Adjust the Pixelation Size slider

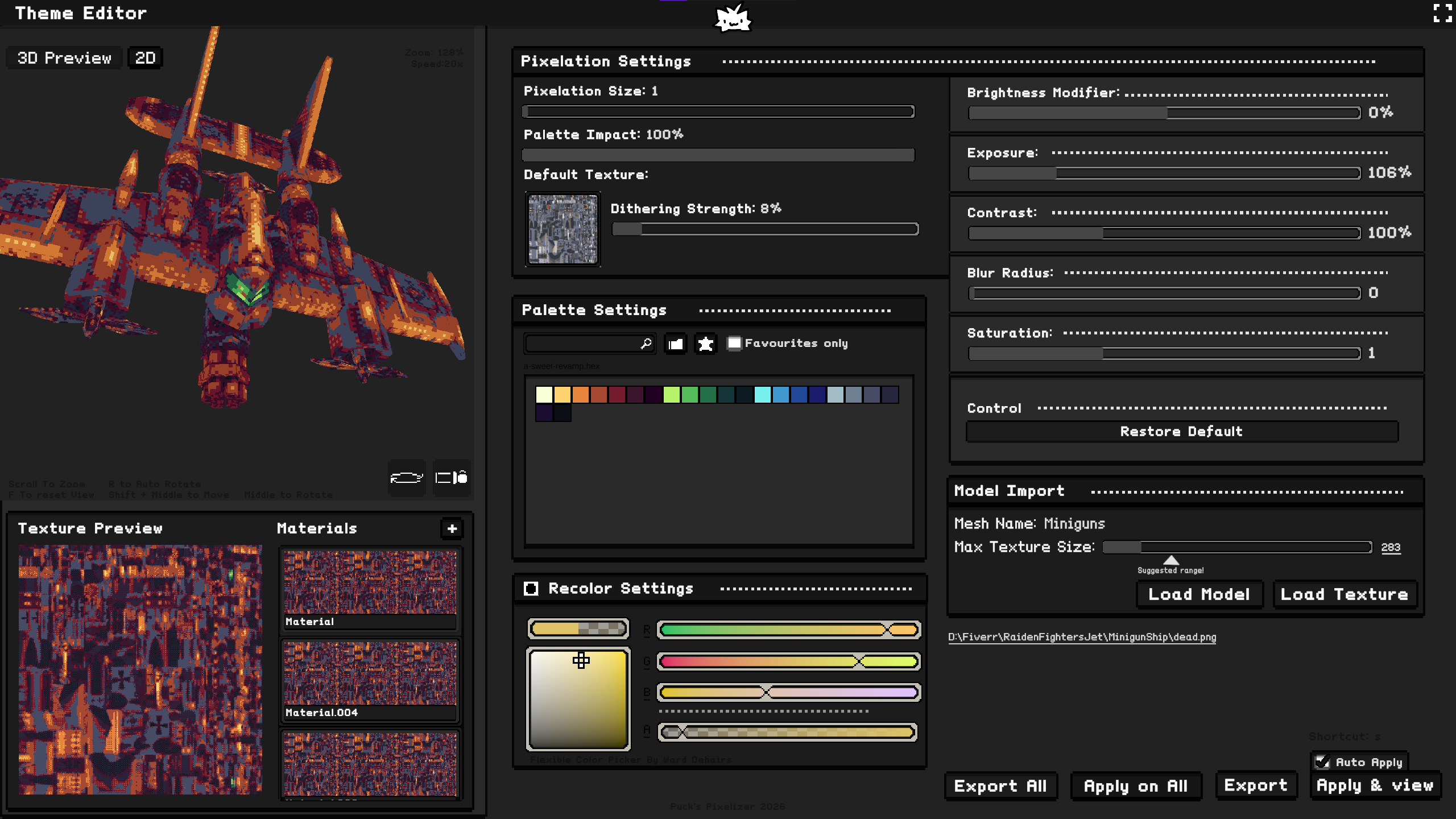718,111
